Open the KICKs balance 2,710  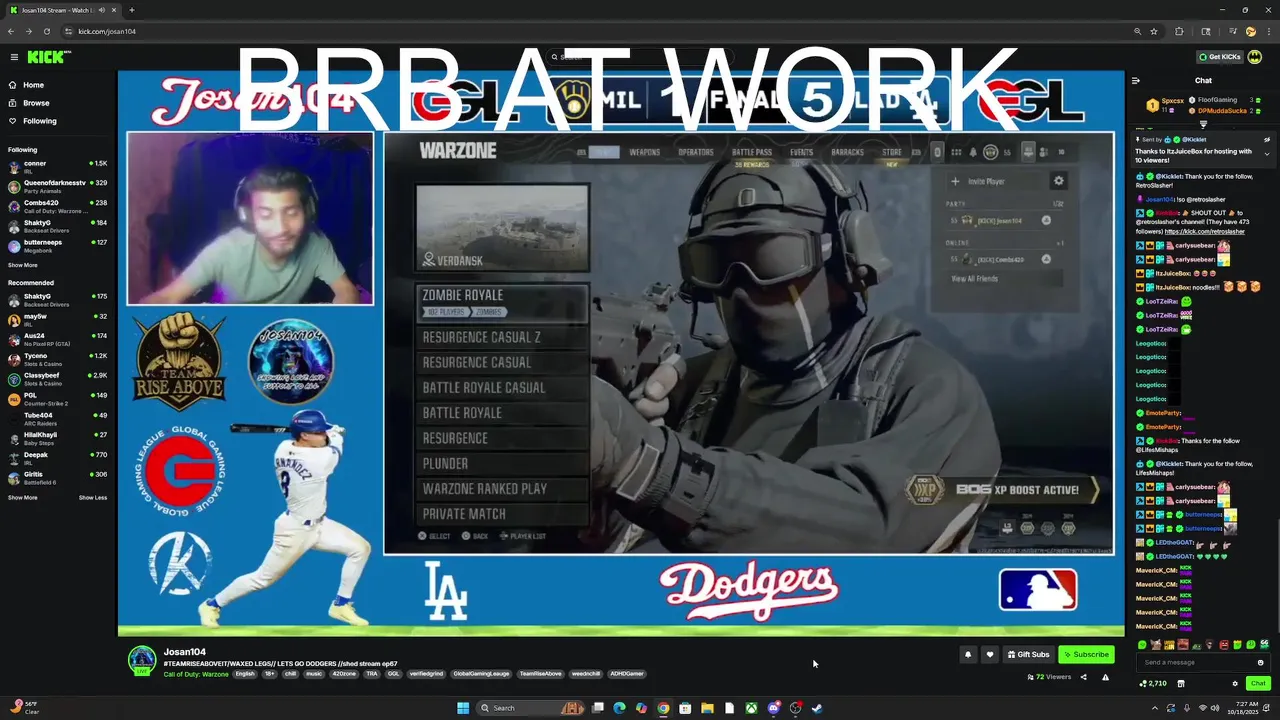click(1153, 683)
